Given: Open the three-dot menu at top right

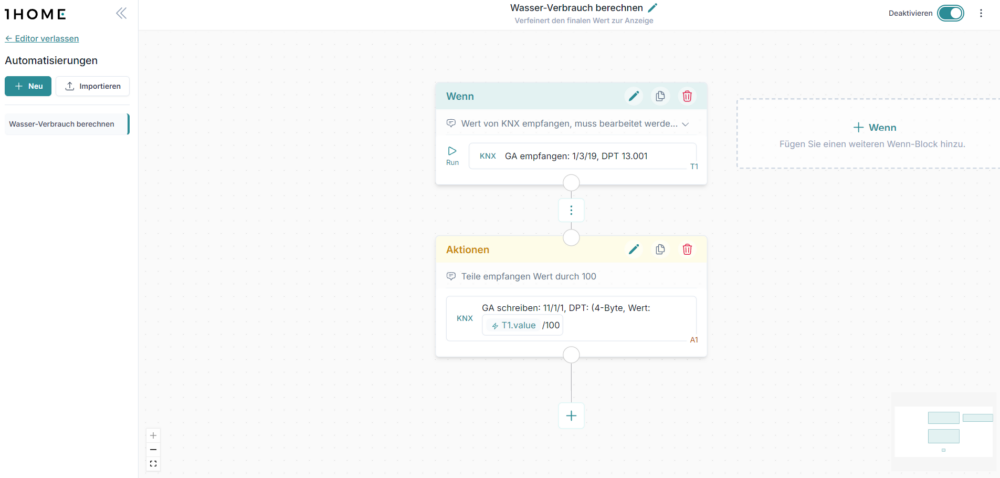Looking at the screenshot, I should pos(981,13).
